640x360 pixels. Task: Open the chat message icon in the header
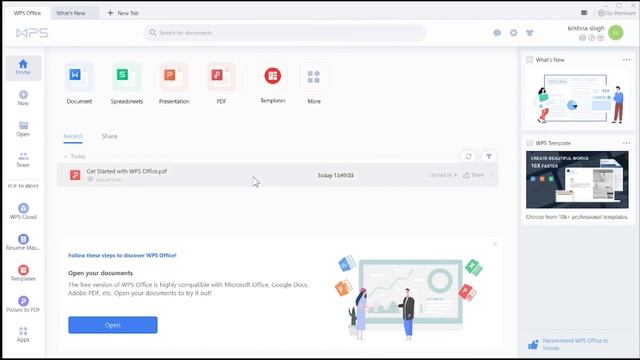coord(497,33)
